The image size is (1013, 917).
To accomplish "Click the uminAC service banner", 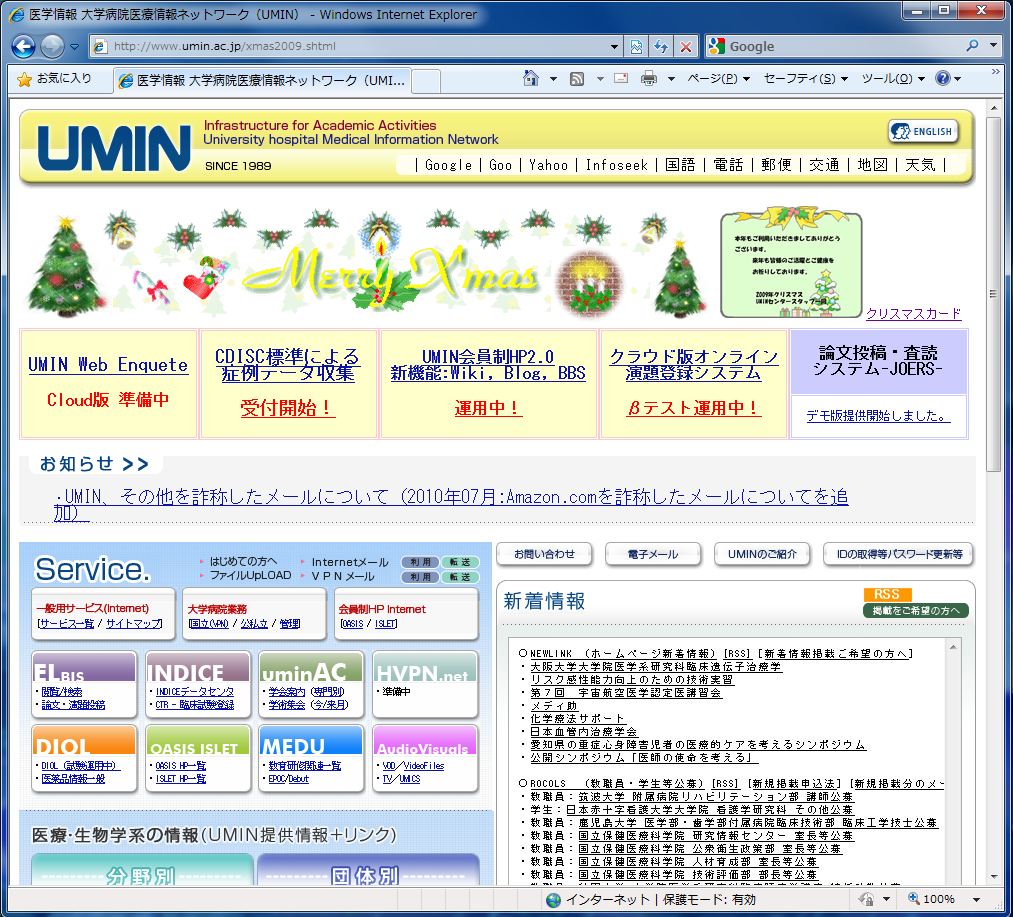I will point(311,668).
